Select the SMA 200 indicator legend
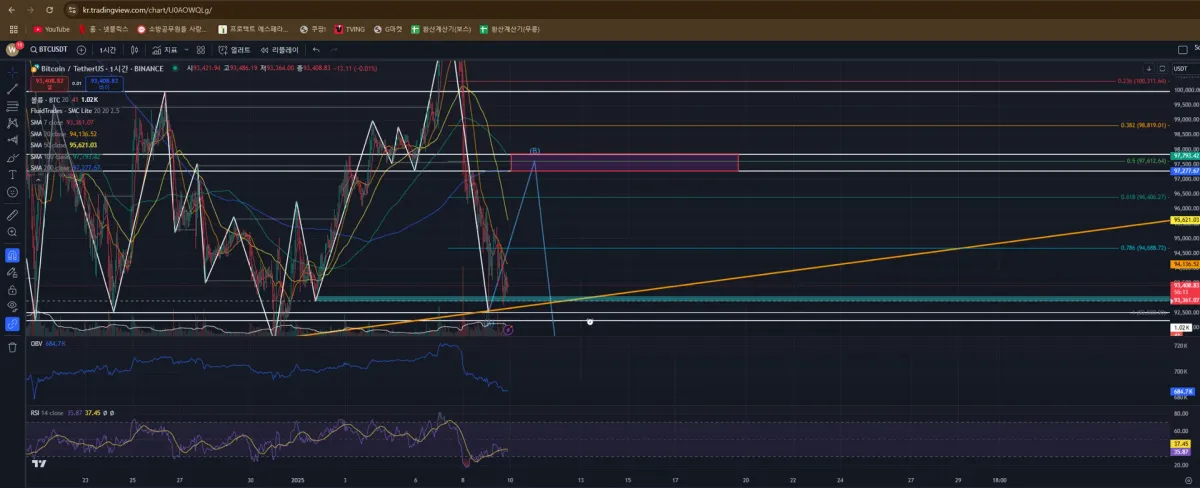This screenshot has height=488, width=1200. point(66,167)
